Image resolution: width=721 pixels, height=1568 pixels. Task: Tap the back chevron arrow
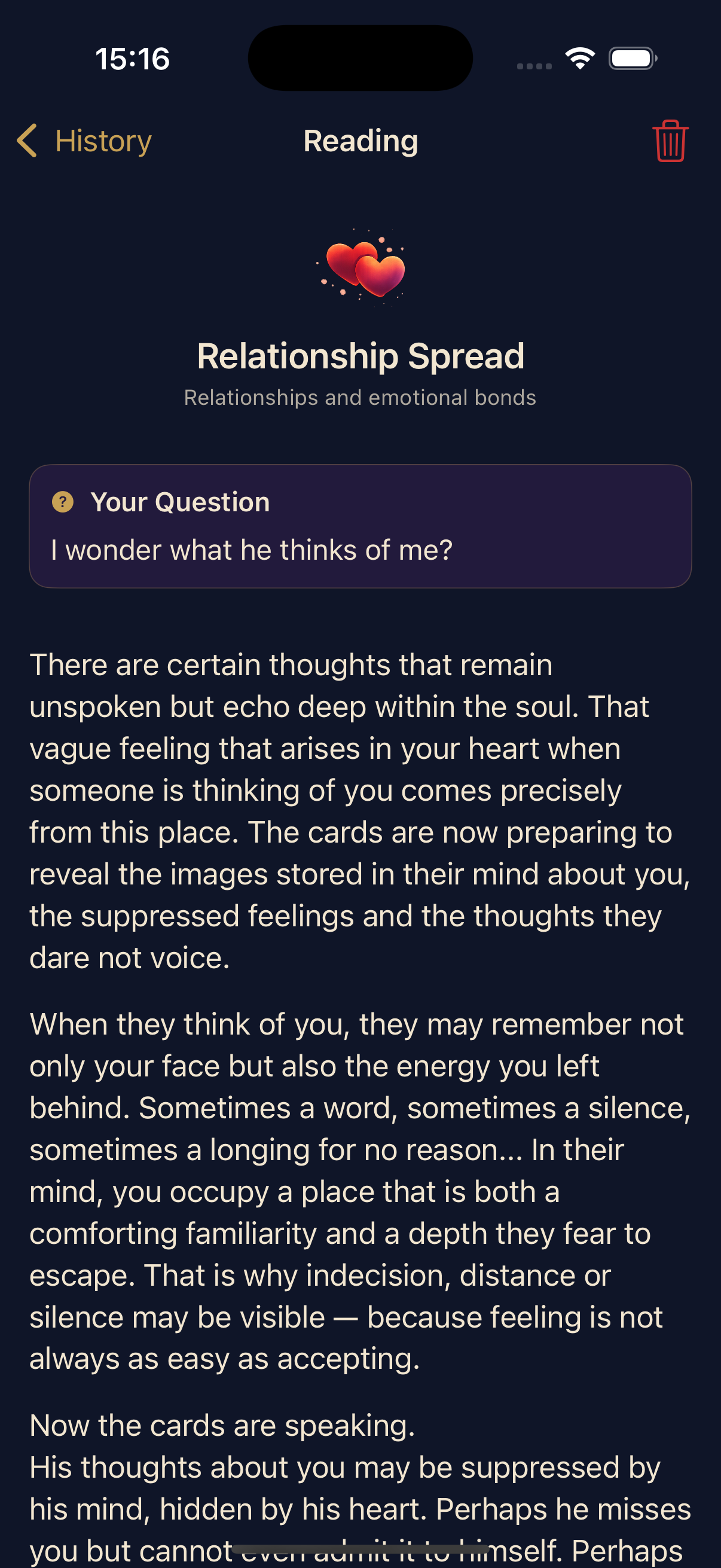click(27, 141)
